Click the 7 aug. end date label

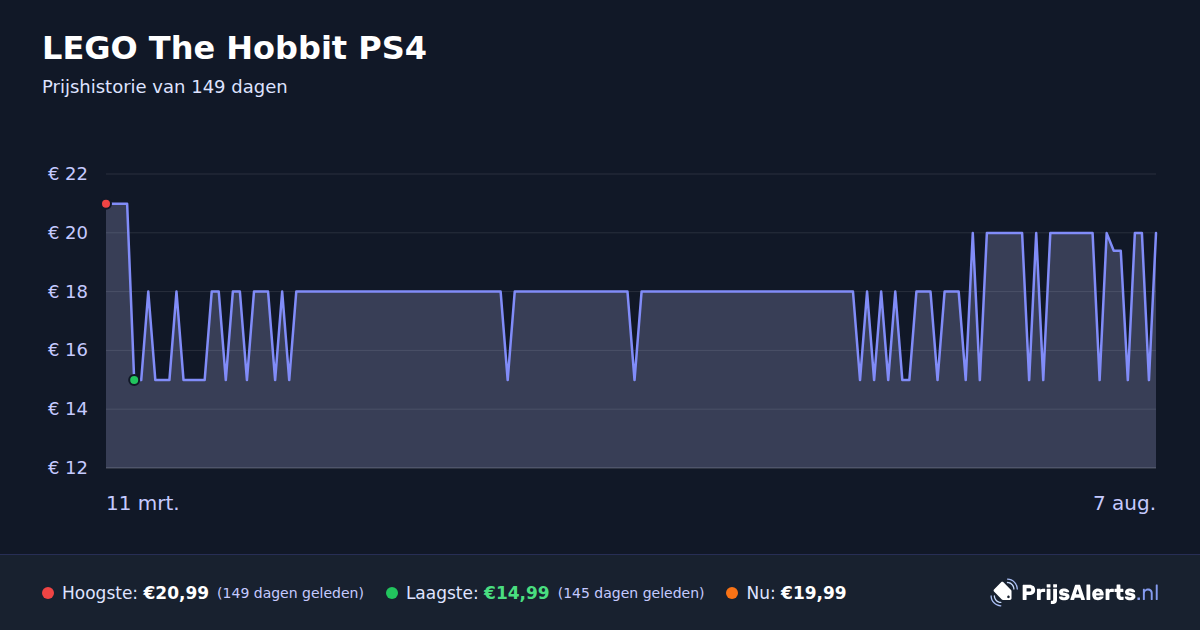coord(1125,503)
